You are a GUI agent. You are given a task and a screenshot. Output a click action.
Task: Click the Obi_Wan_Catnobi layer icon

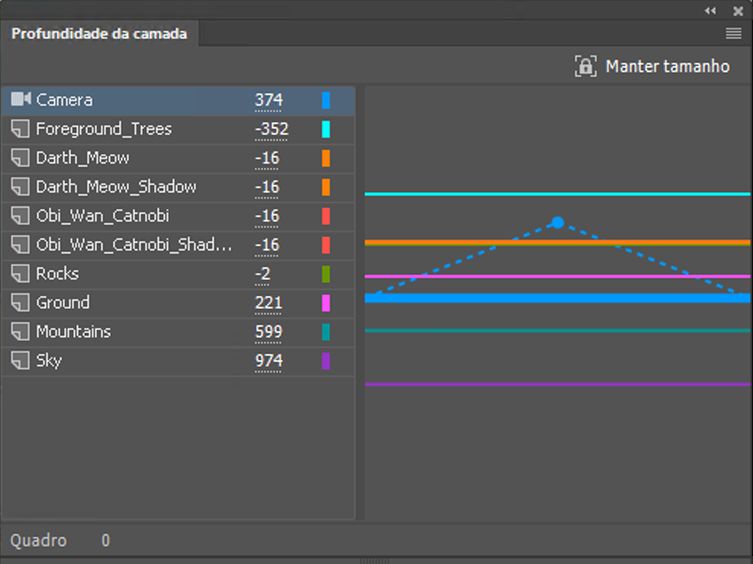tap(20, 216)
